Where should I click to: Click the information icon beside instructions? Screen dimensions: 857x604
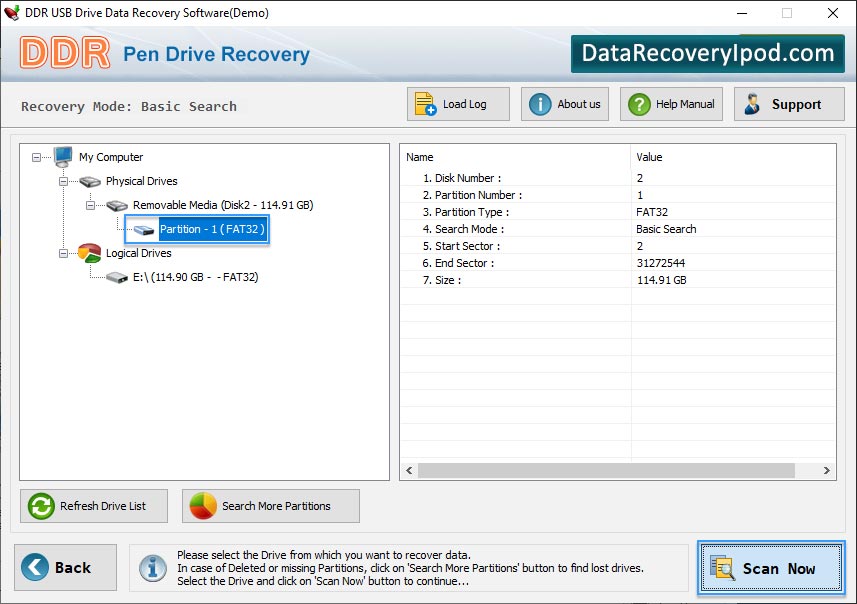point(152,568)
